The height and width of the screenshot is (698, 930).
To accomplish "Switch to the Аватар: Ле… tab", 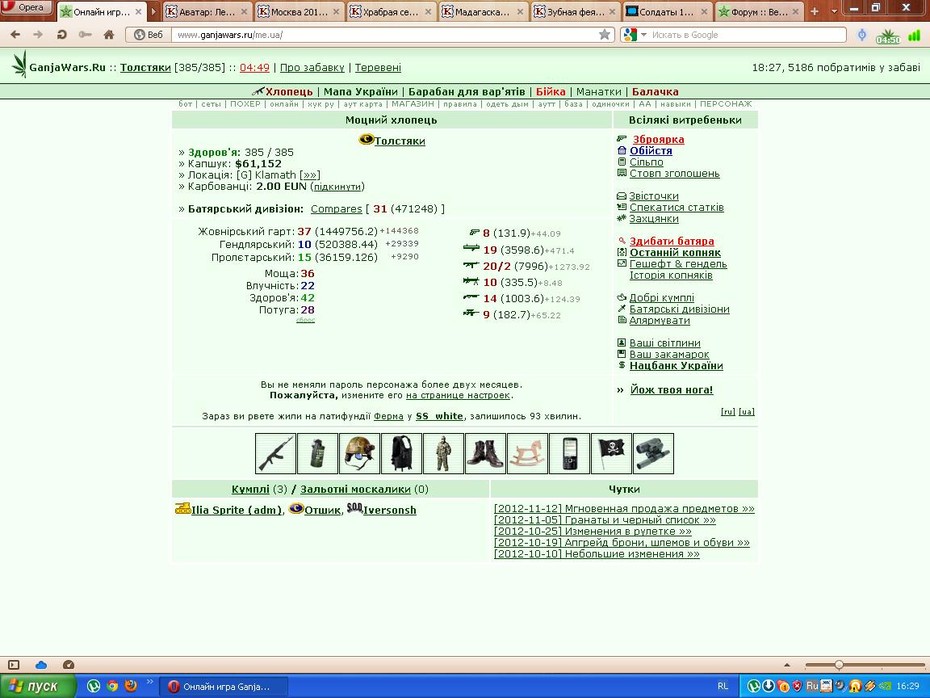I will (x=206, y=11).
